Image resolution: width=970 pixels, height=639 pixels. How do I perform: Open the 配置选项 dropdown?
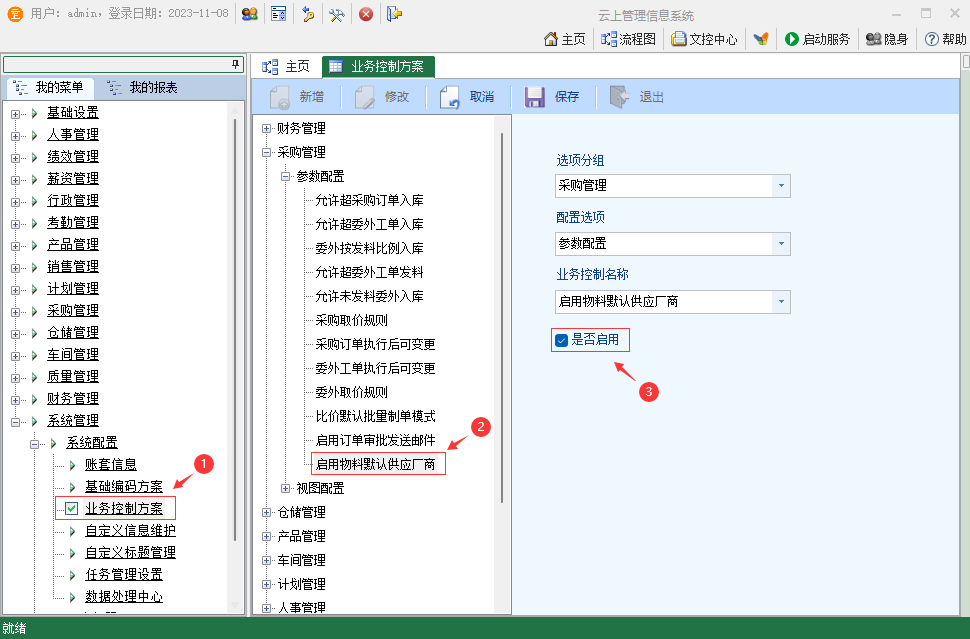click(781, 244)
